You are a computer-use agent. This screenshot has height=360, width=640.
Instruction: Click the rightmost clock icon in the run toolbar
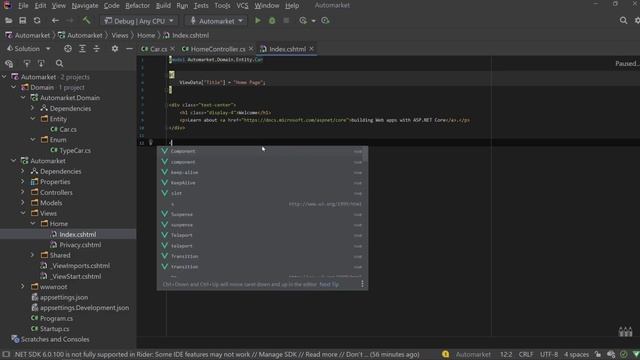[325, 20]
